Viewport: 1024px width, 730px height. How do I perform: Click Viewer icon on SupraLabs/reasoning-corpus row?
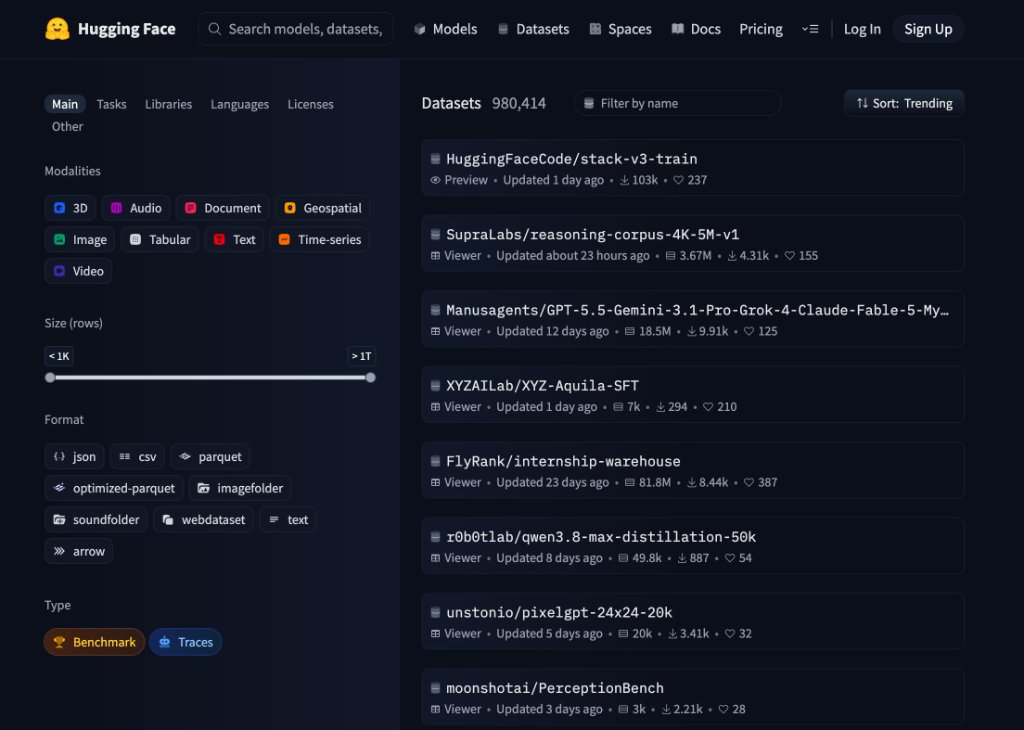point(436,256)
